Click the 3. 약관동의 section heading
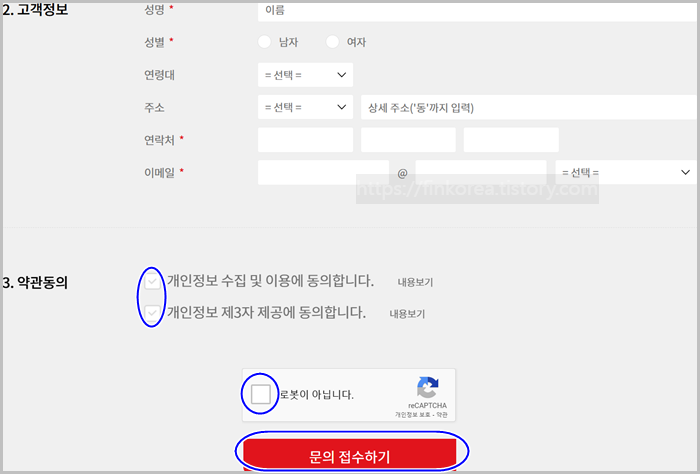 [35, 283]
